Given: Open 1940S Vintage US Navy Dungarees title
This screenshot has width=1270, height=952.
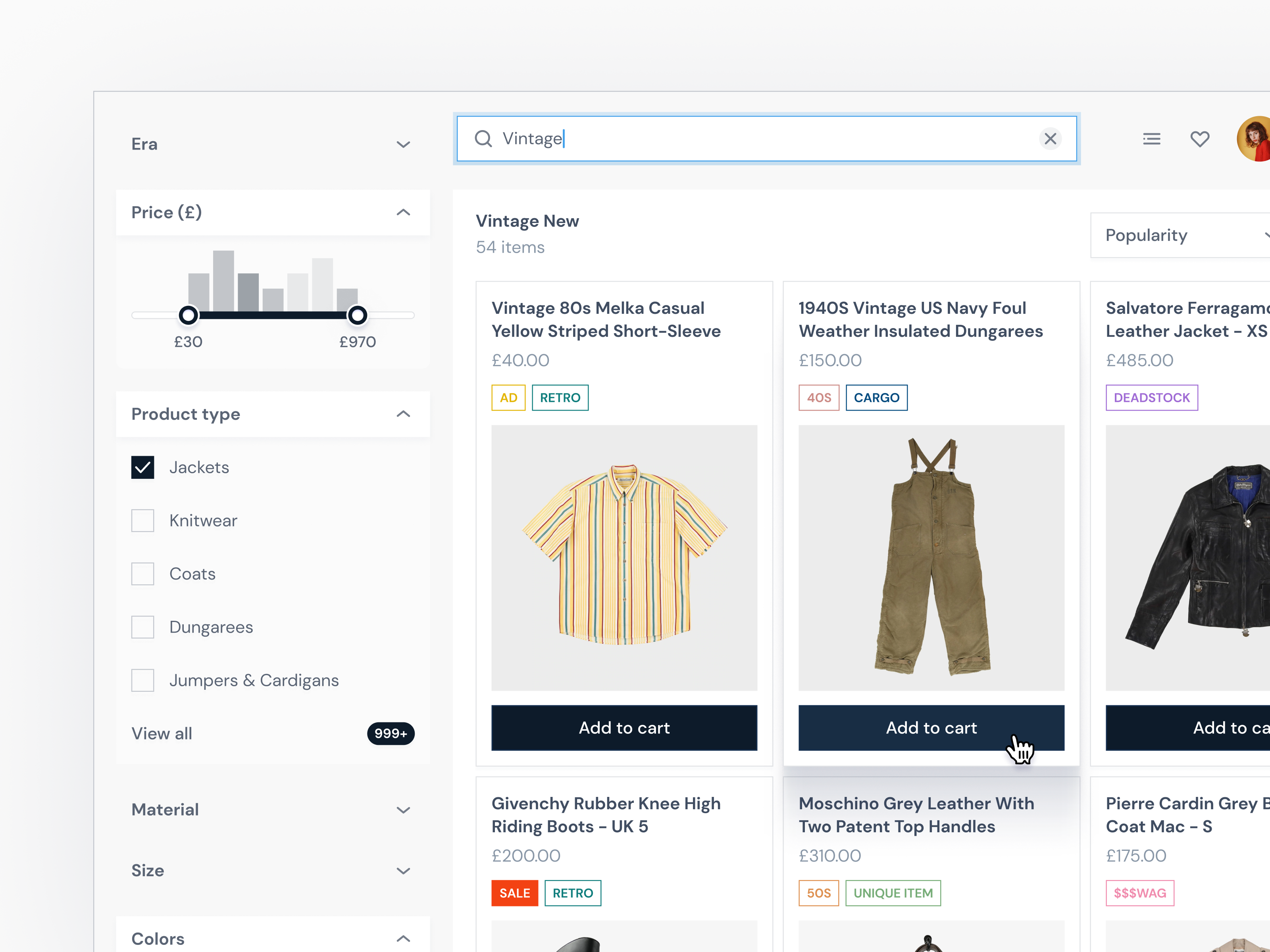Looking at the screenshot, I should [x=921, y=320].
